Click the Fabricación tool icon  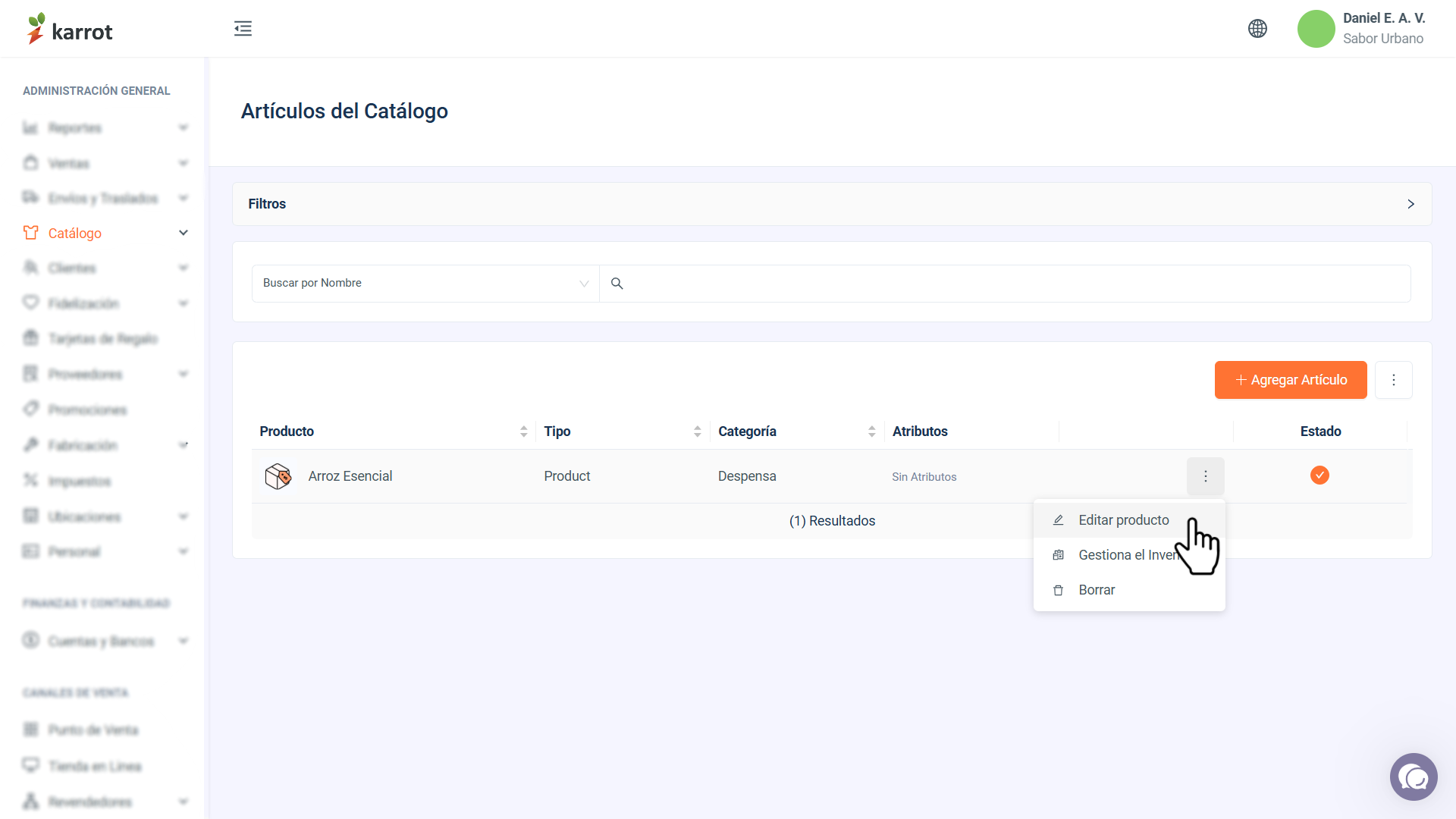[x=30, y=445]
